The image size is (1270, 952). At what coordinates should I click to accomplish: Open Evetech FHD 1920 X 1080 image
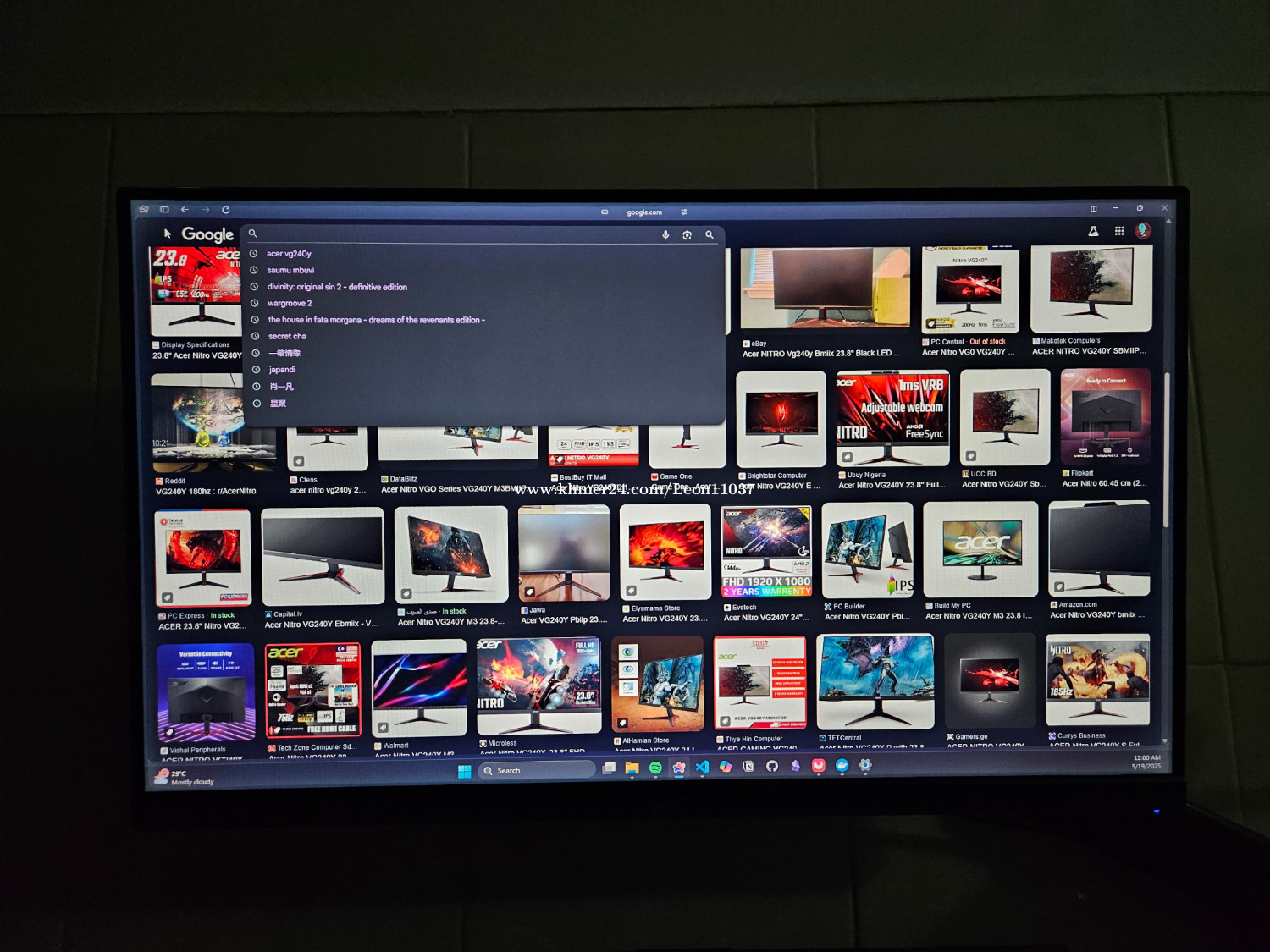tap(766, 552)
